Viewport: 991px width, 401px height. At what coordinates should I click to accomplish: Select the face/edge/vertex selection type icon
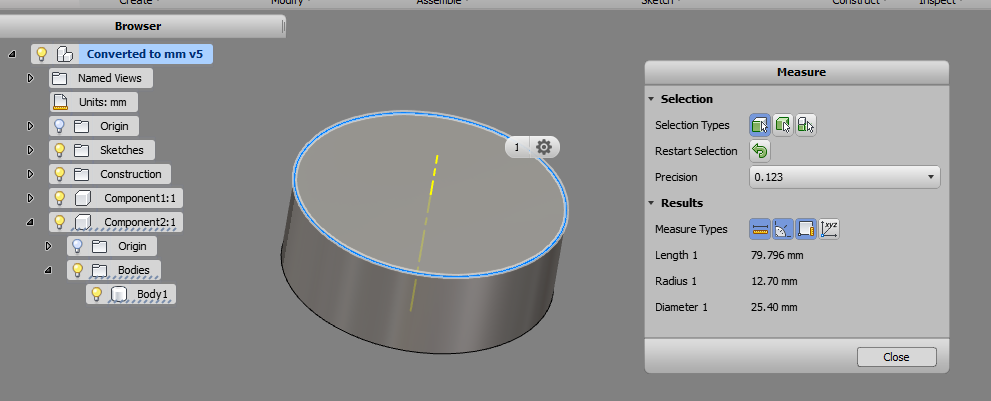[760, 125]
